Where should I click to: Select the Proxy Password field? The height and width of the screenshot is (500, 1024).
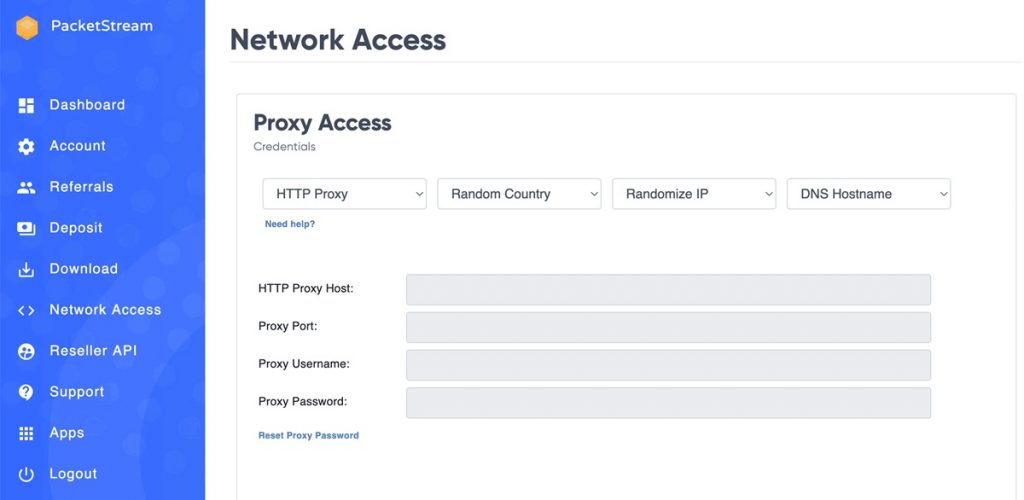(668, 403)
